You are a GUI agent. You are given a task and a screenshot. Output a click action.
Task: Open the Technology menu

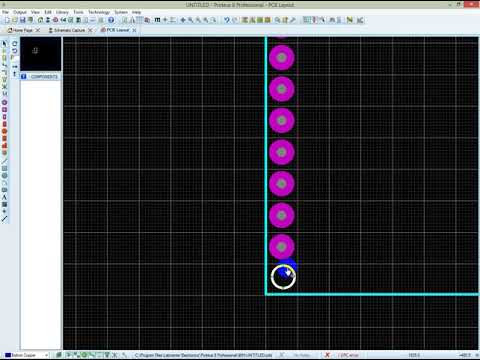99,12
